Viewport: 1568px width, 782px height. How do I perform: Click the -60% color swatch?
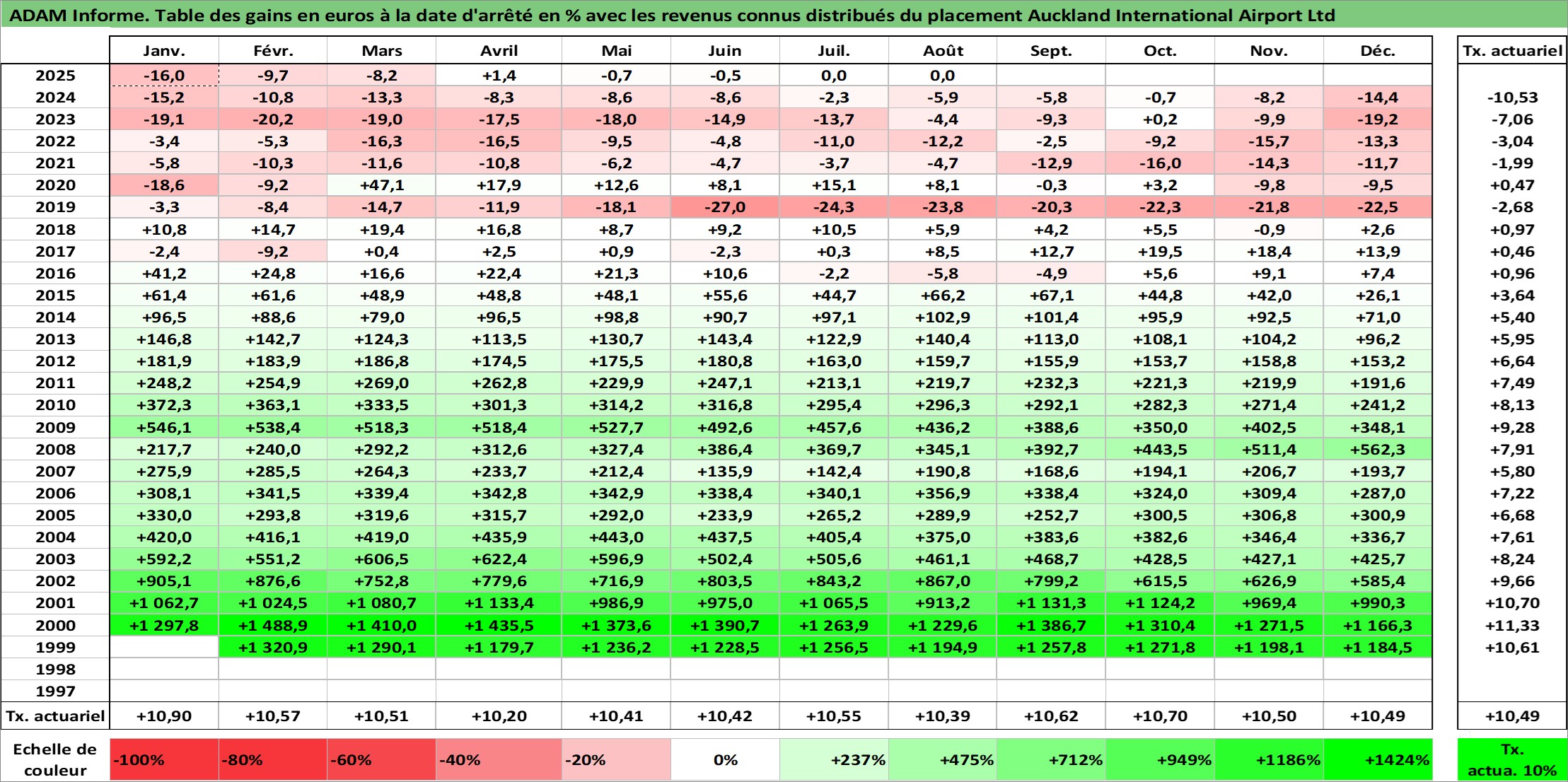point(382,760)
